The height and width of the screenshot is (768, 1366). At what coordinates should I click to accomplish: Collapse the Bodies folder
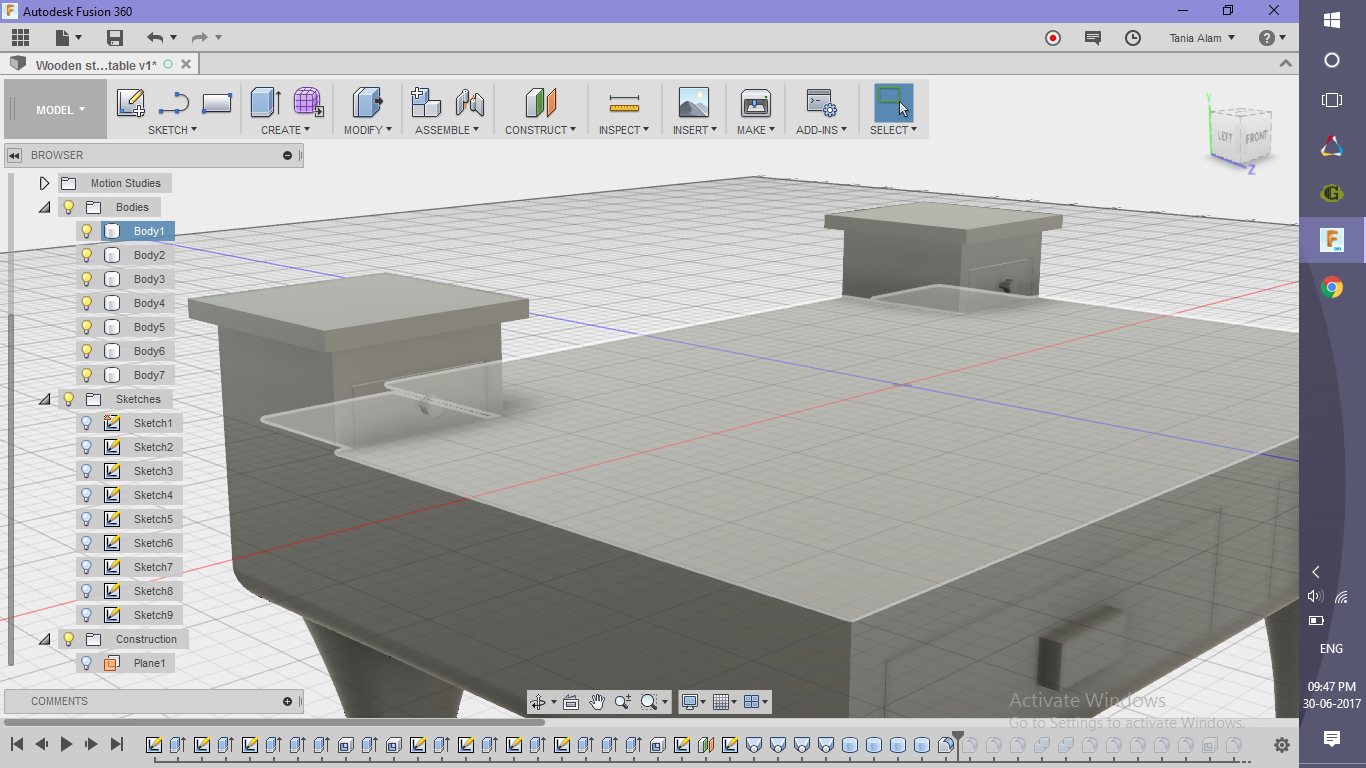[44, 207]
